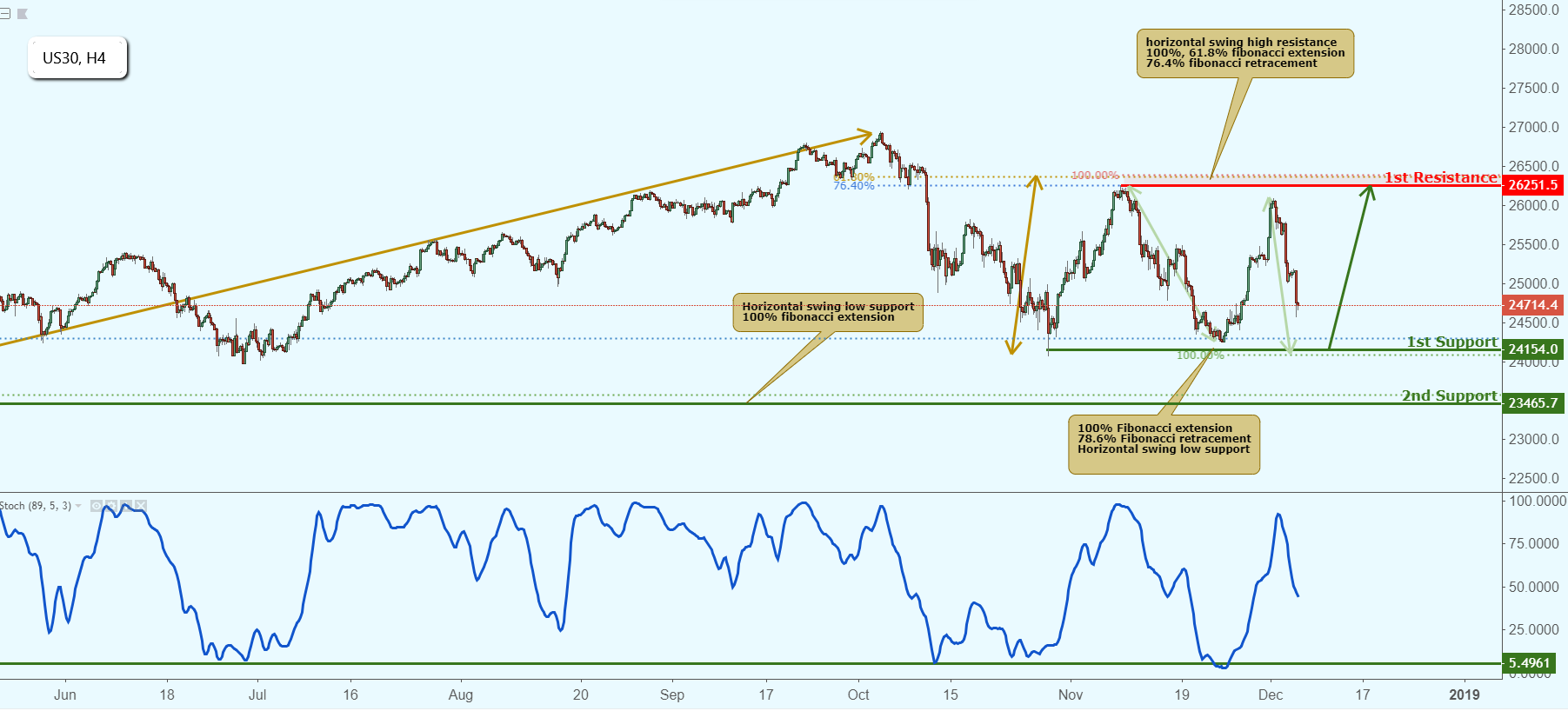The height and width of the screenshot is (711, 1568).
Task: Click the Stoch indicator's third control icon
Action: [x=126, y=506]
